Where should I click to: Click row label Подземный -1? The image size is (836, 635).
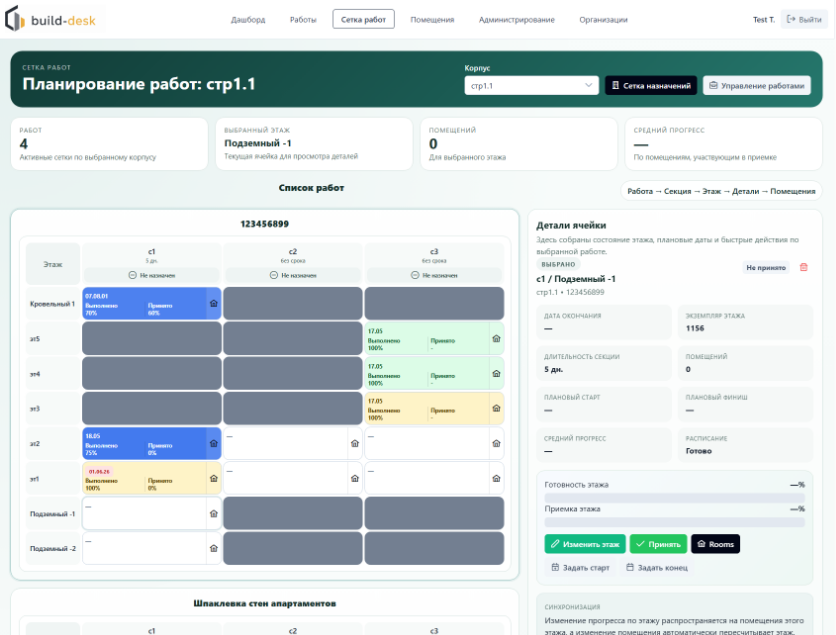[52, 513]
